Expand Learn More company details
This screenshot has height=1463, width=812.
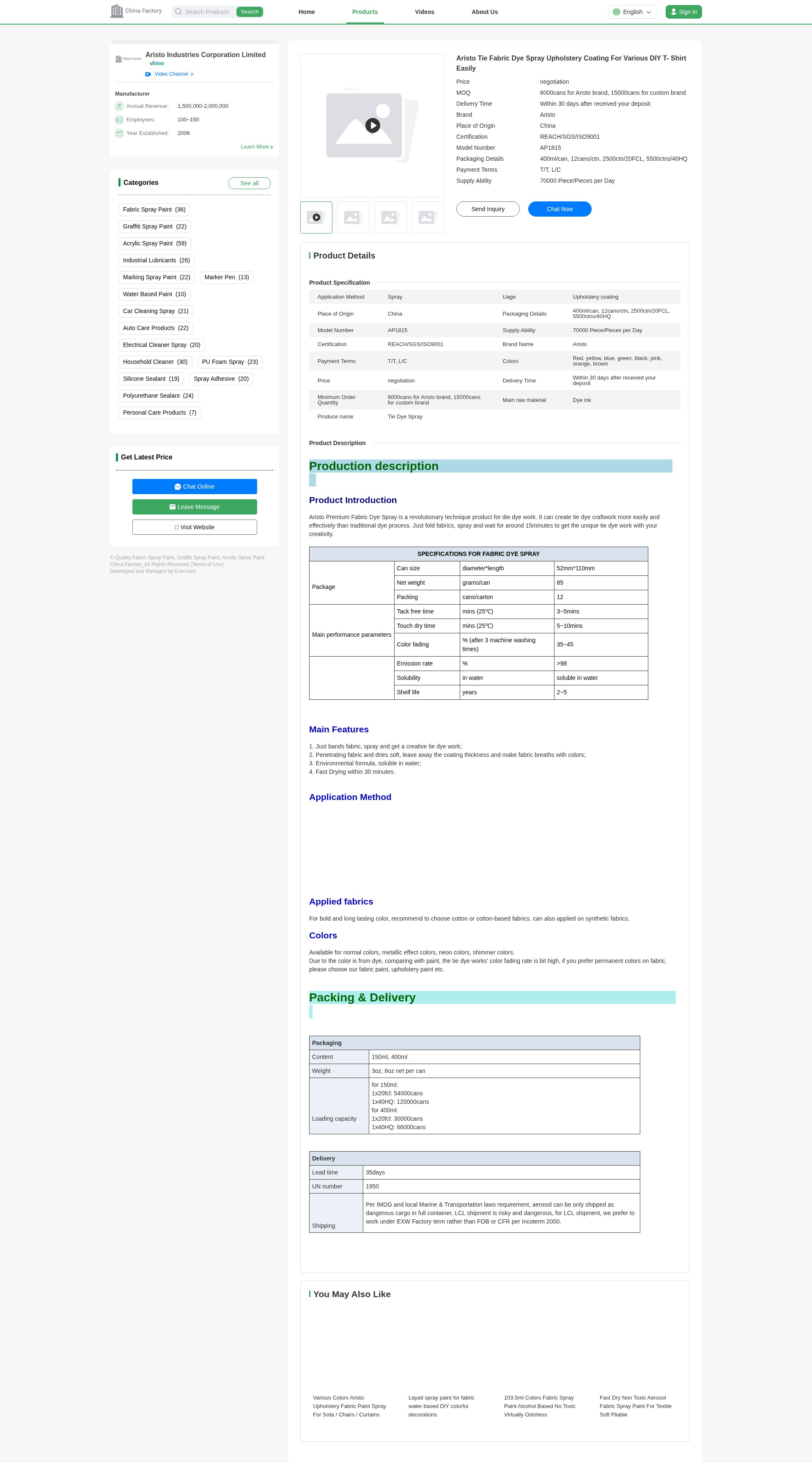pos(257,147)
